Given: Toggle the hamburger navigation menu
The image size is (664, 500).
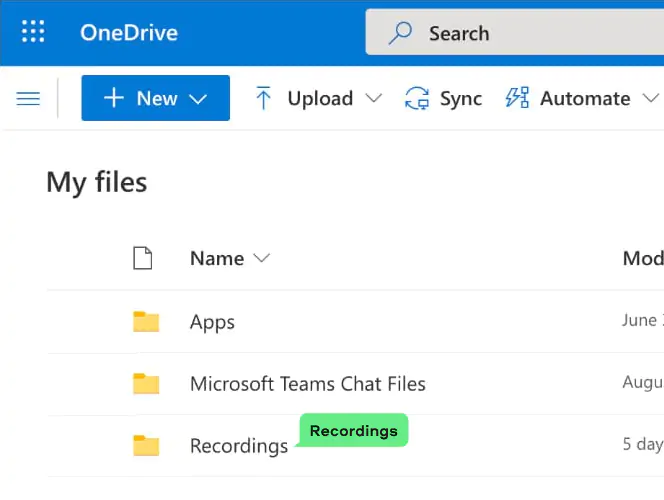Looking at the screenshot, I should coord(28,98).
